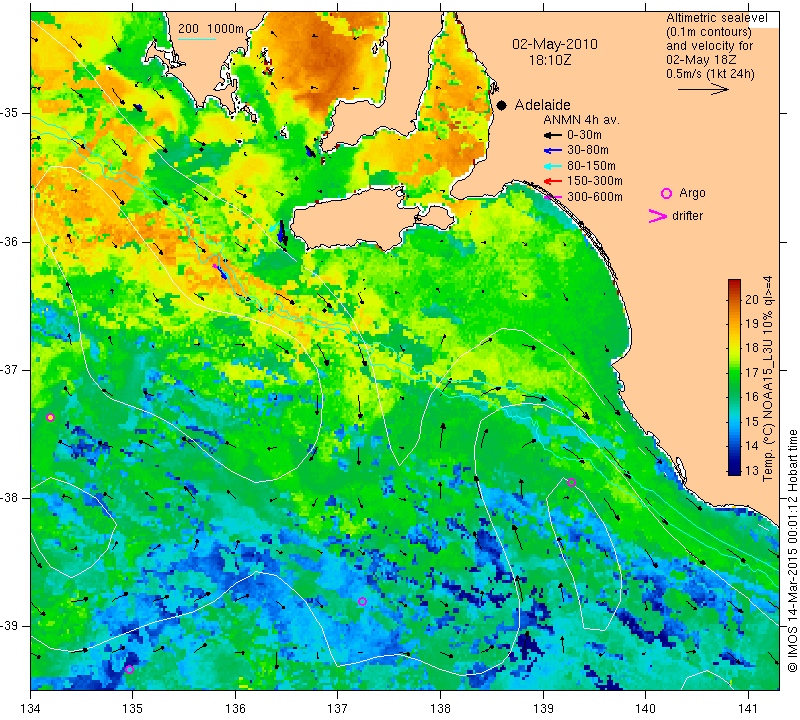The image size is (800, 720).
Task: Click the IMOS copyright timestamp text
Action: [x=792, y=551]
